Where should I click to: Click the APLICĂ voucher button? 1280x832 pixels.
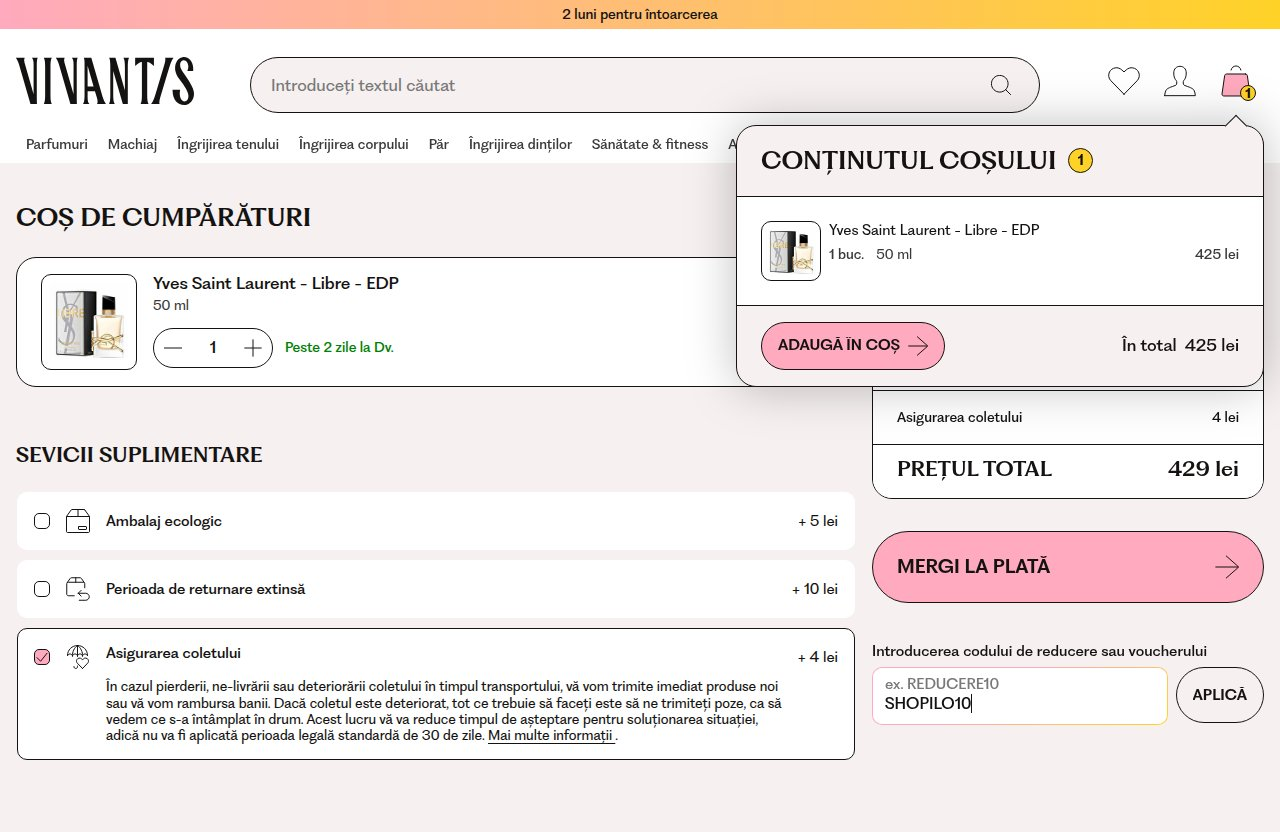pos(1220,695)
